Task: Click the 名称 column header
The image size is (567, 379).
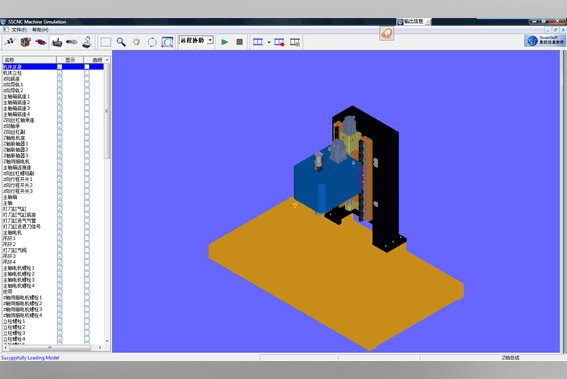Action: (29, 60)
